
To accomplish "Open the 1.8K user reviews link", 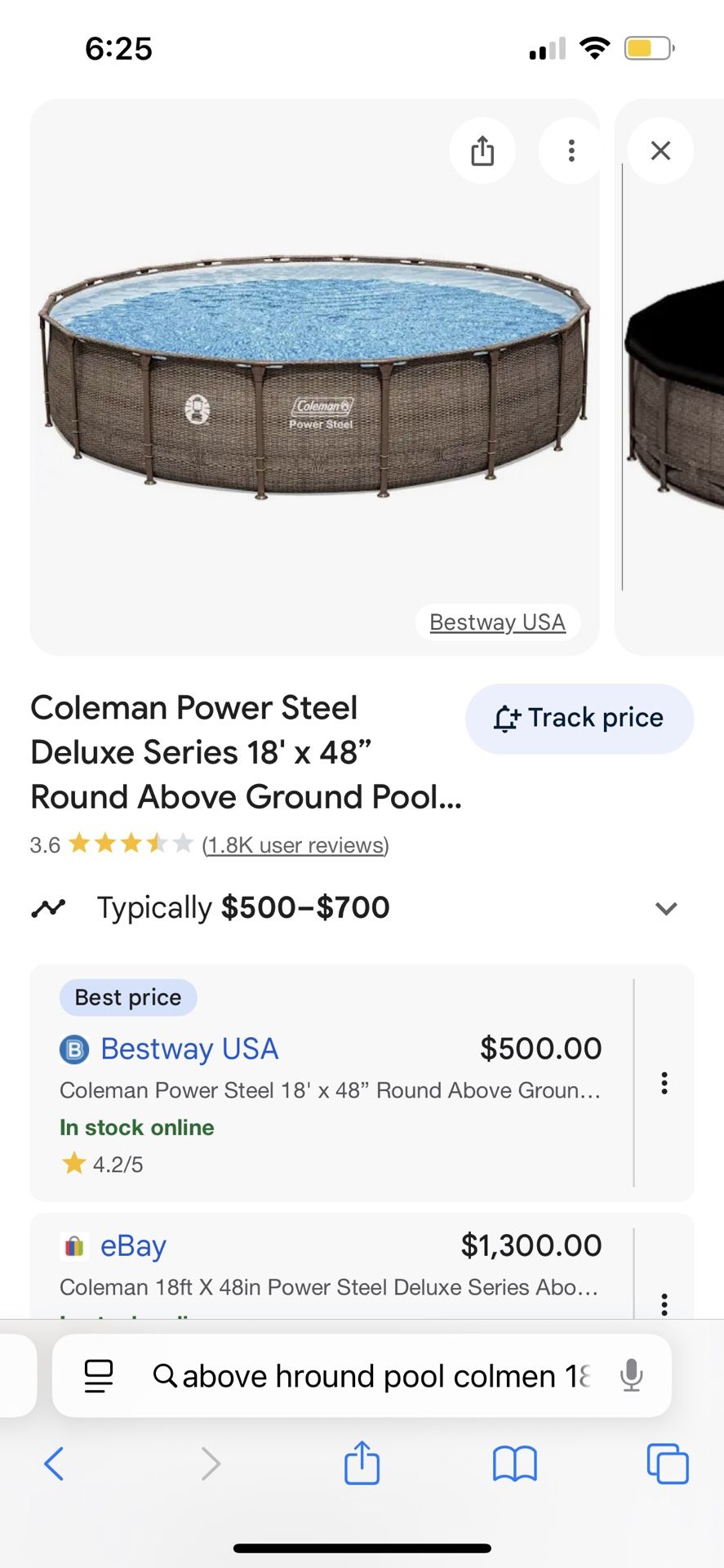I will point(295,845).
